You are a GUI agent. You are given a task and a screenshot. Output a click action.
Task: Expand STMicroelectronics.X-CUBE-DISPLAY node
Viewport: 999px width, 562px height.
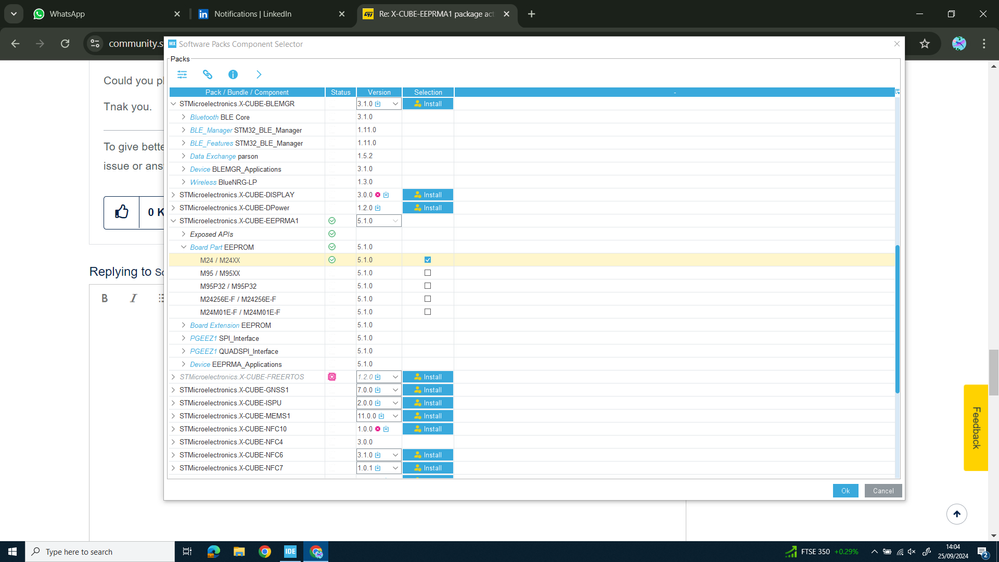pos(173,195)
